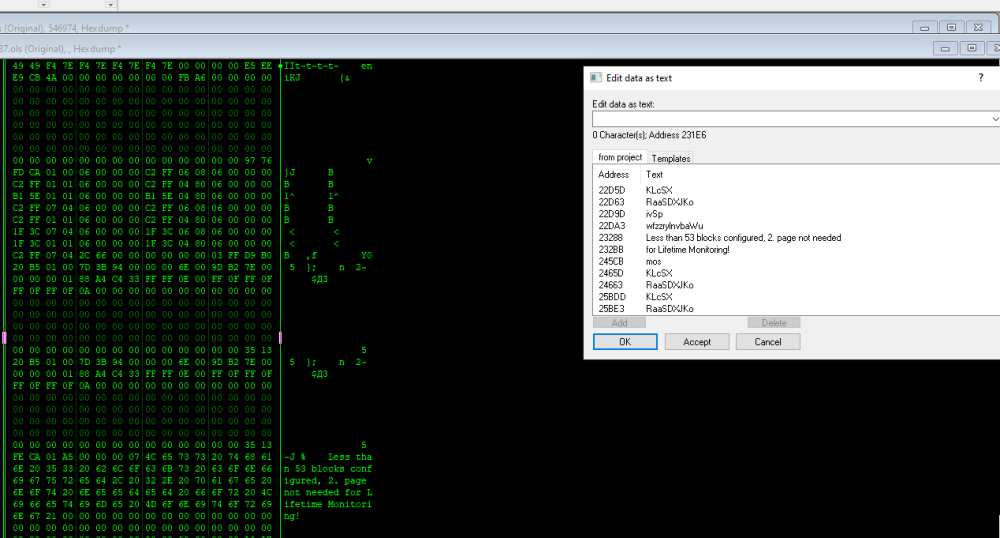Select the list row at address 22D5D
The height and width of the screenshot is (538, 1000).
click(797, 190)
